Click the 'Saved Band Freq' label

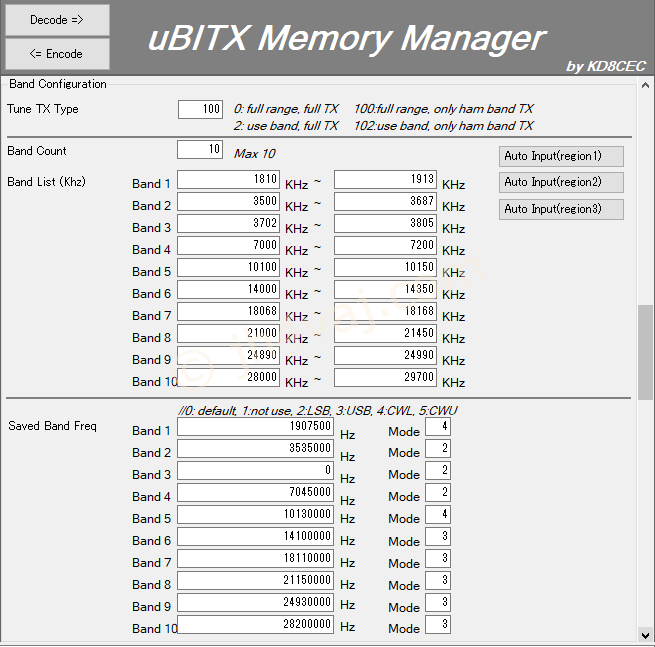coord(52,426)
